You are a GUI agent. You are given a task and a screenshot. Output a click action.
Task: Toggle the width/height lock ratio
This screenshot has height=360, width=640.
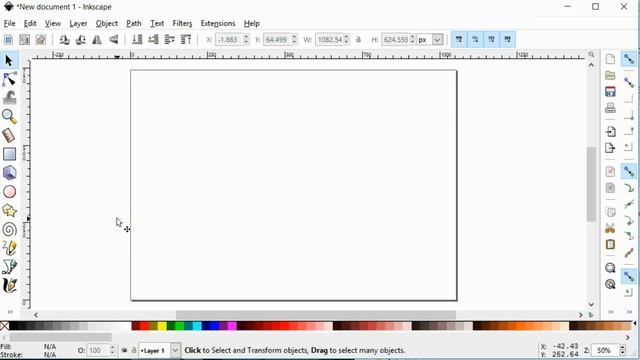click(x=358, y=40)
